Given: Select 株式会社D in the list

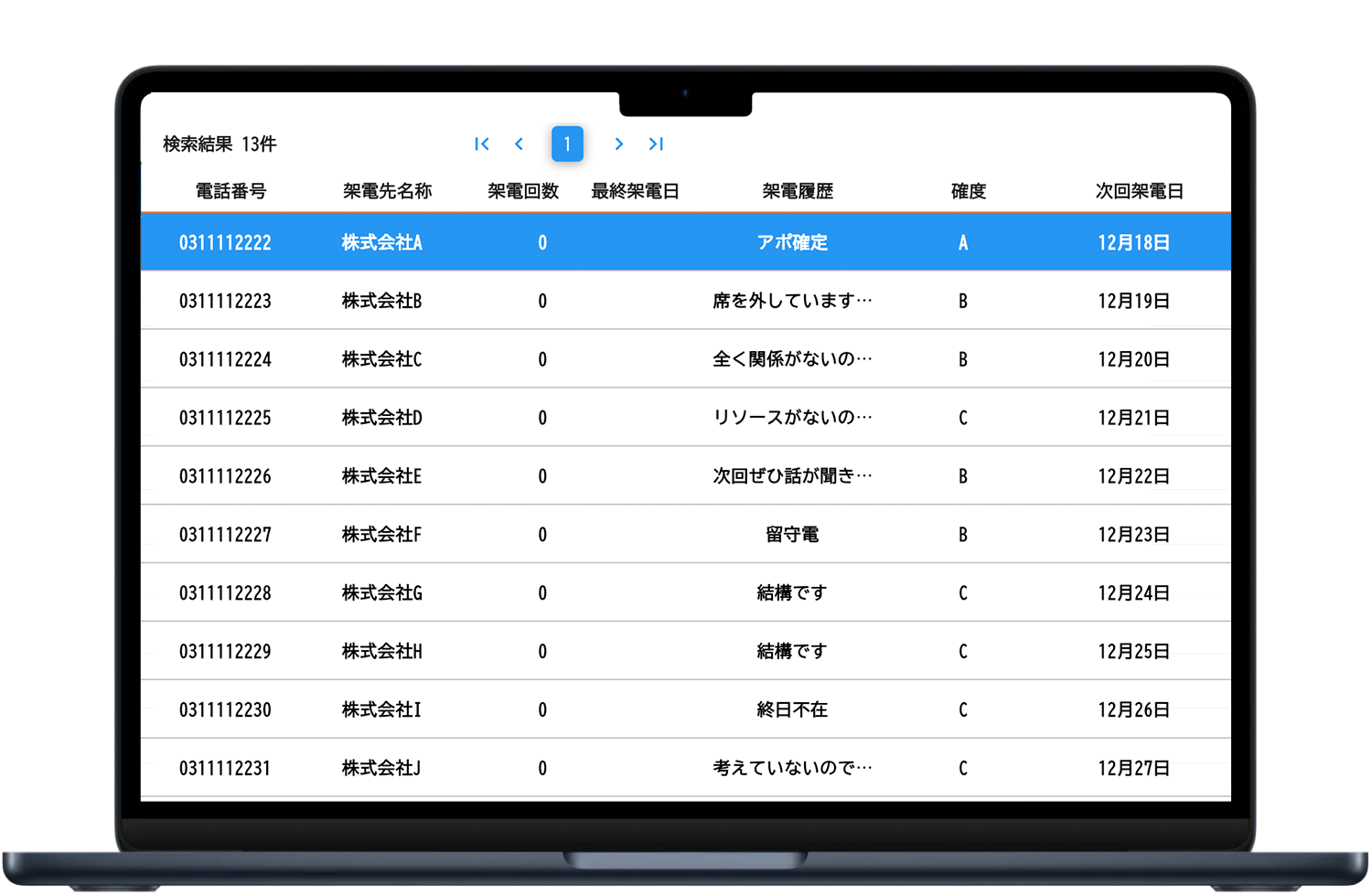Looking at the screenshot, I should [x=381, y=419].
